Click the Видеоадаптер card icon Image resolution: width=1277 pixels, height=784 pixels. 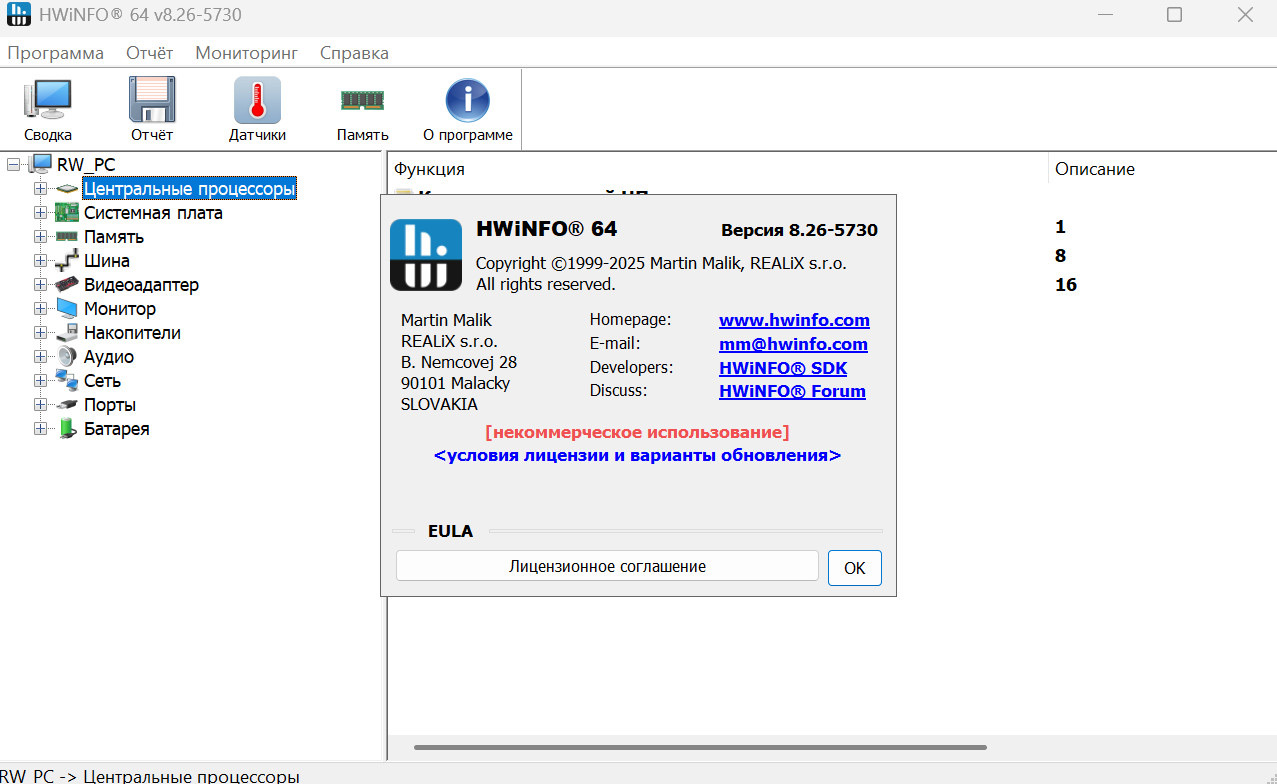[x=67, y=285]
